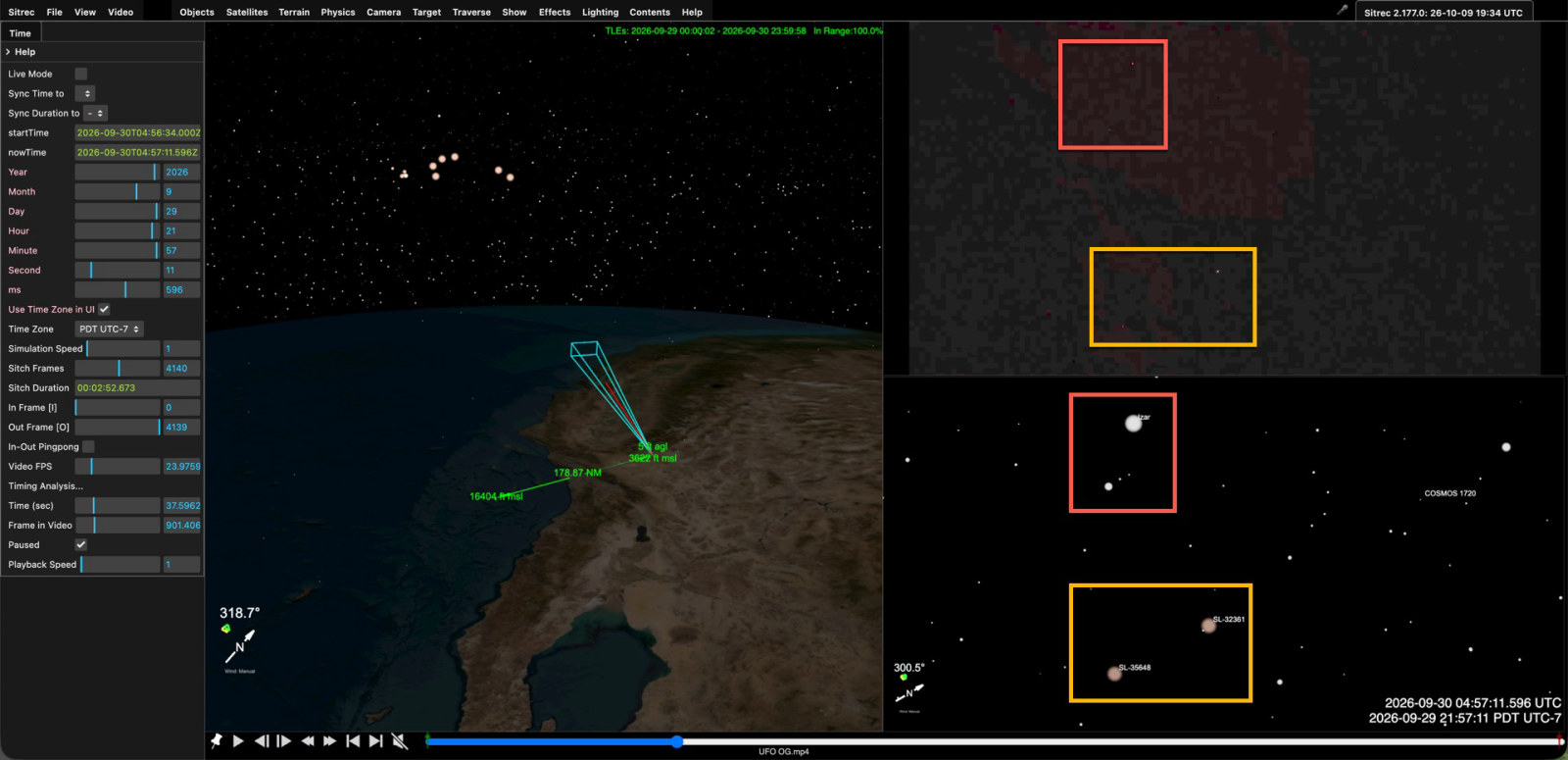Click the Year value field showing 2026
Image resolution: width=1568 pixels, height=760 pixels.
[x=182, y=172]
